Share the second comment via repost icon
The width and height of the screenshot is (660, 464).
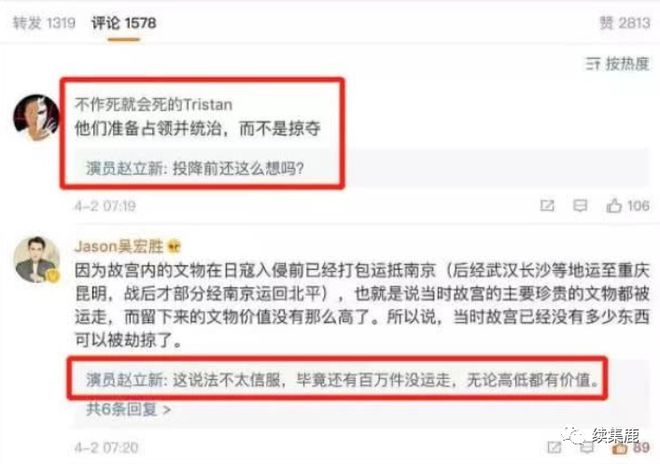554,448
